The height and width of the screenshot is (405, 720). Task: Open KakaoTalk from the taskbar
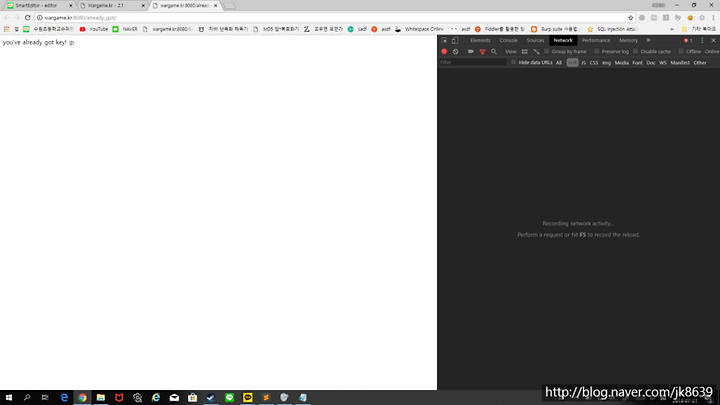click(248, 397)
